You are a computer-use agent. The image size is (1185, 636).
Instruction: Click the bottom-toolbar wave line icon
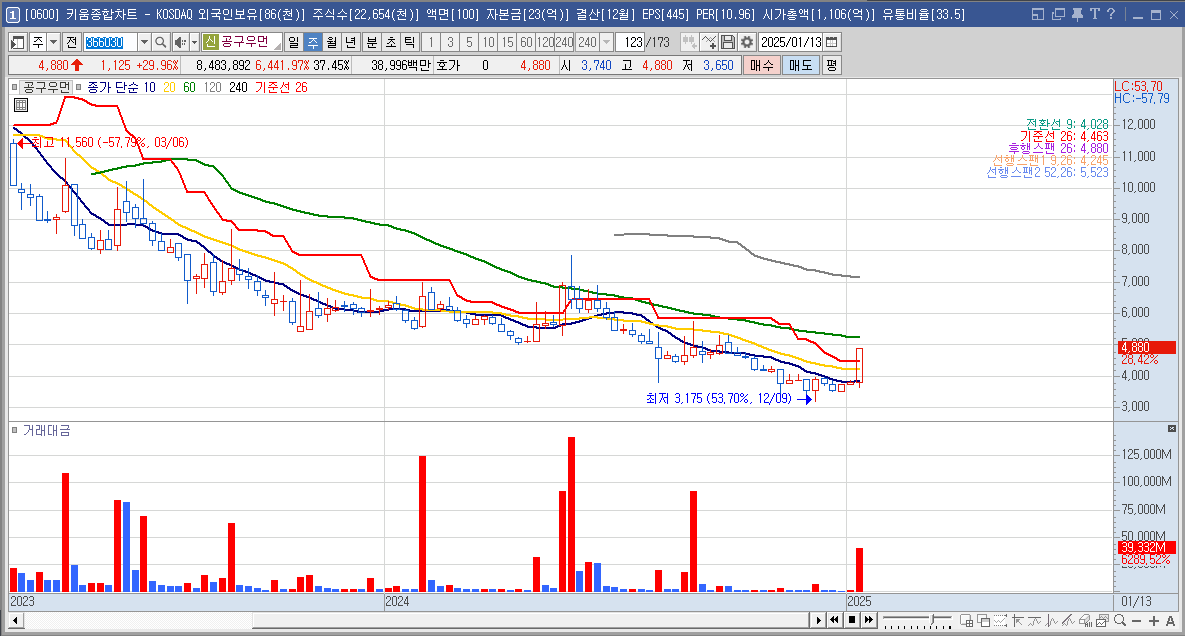(1035, 621)
